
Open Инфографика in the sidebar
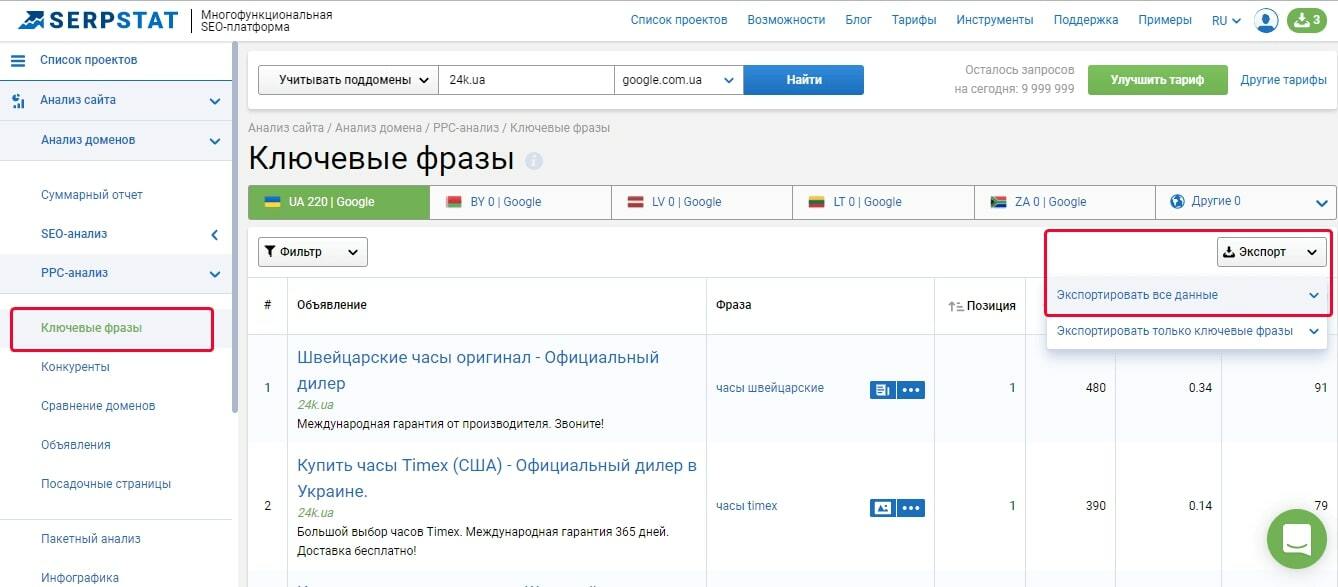pos(80,578)
